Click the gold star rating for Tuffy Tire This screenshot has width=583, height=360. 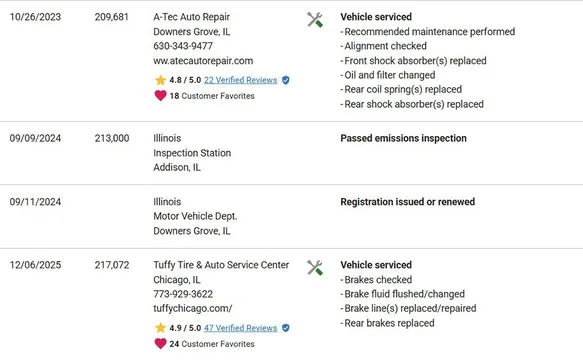coord(160,328)
